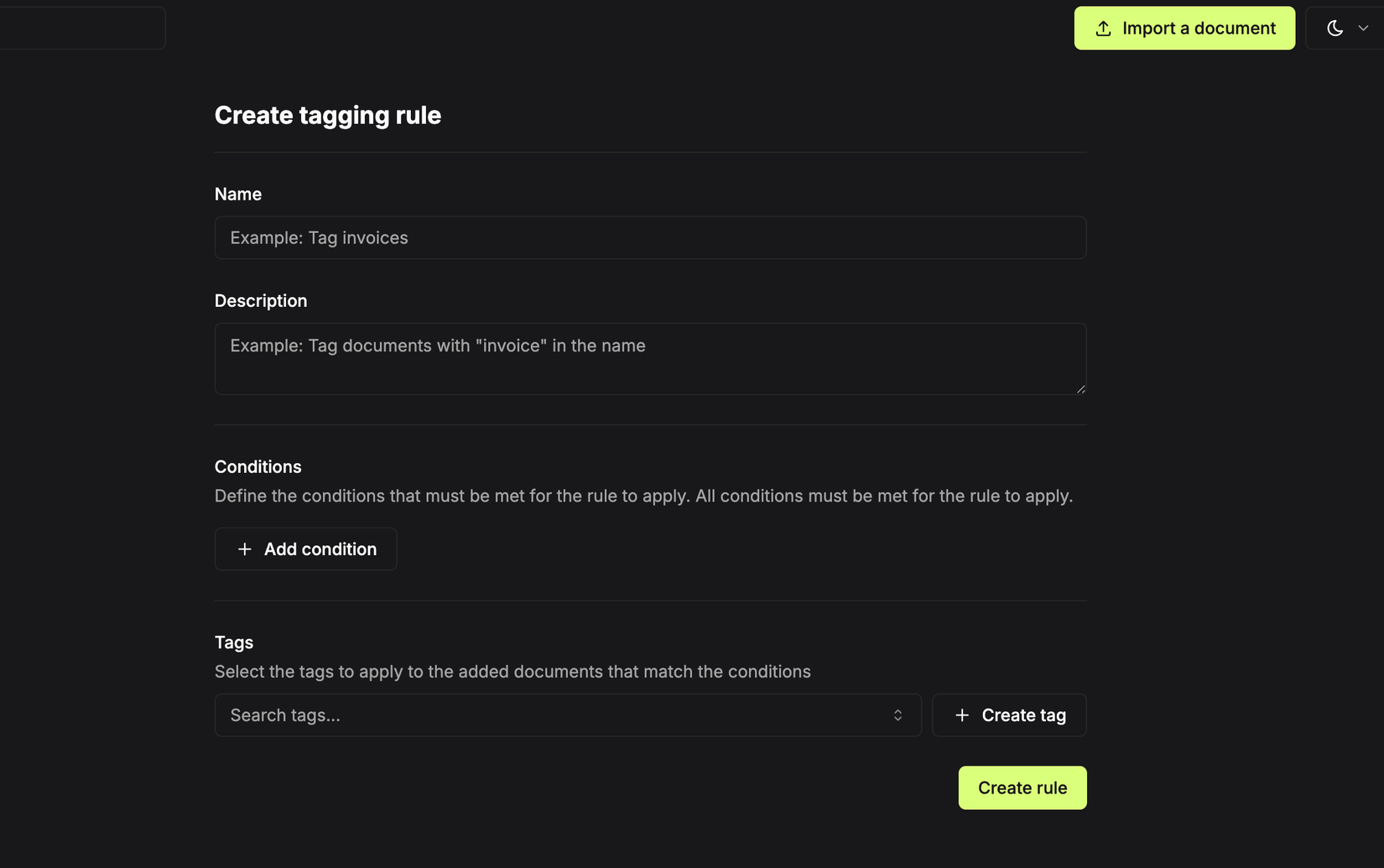Click the stepper arrows in the tags selector

897,715
